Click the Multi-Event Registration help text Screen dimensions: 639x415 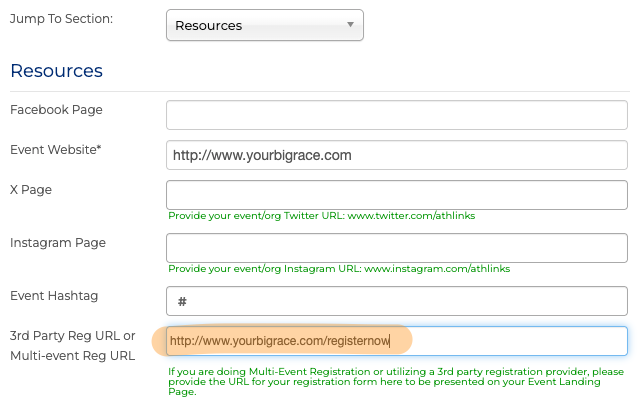pos(396,381)
